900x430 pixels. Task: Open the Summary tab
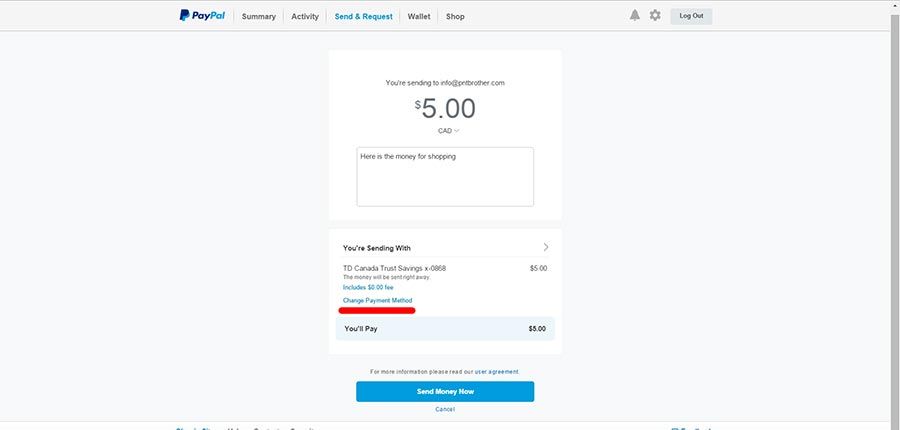pos(258,17)
